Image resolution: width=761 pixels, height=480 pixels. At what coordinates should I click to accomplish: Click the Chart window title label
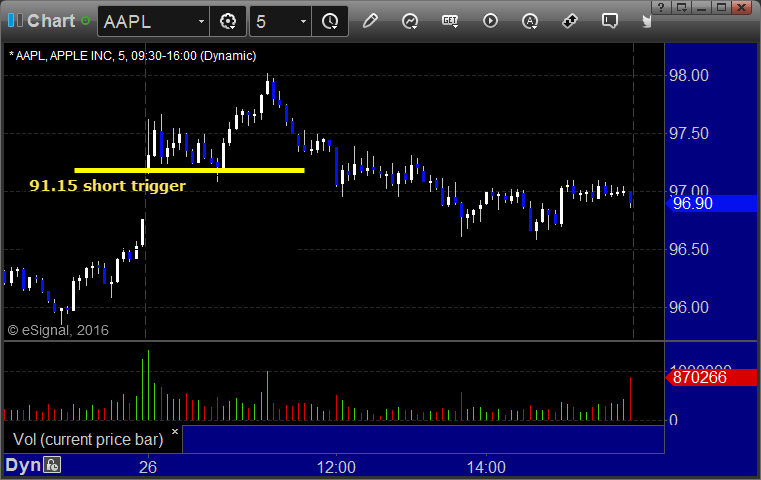51,21
